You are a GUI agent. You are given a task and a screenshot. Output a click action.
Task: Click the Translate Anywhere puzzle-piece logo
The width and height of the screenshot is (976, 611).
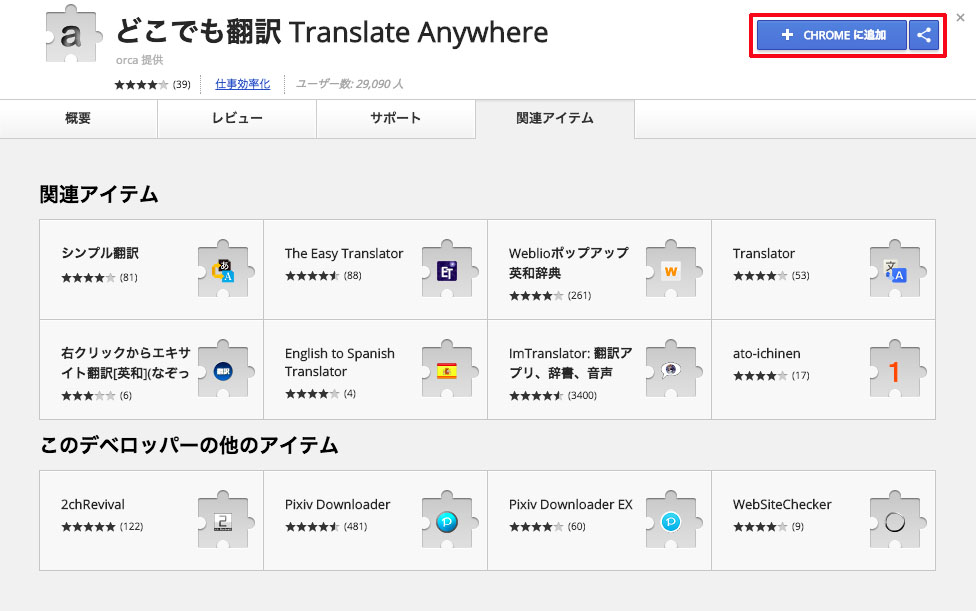[x=73, y=34]
